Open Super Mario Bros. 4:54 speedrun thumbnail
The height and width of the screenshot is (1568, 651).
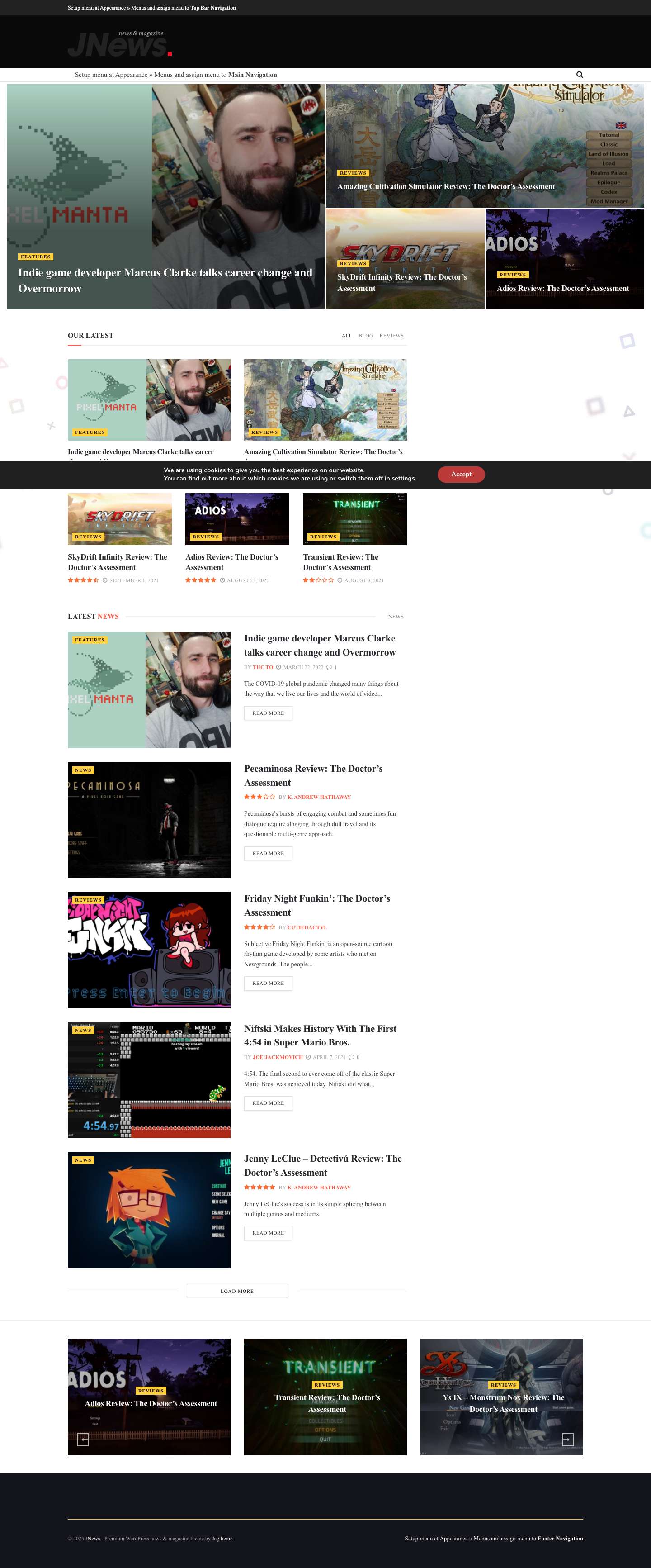tap(149, 1080)
